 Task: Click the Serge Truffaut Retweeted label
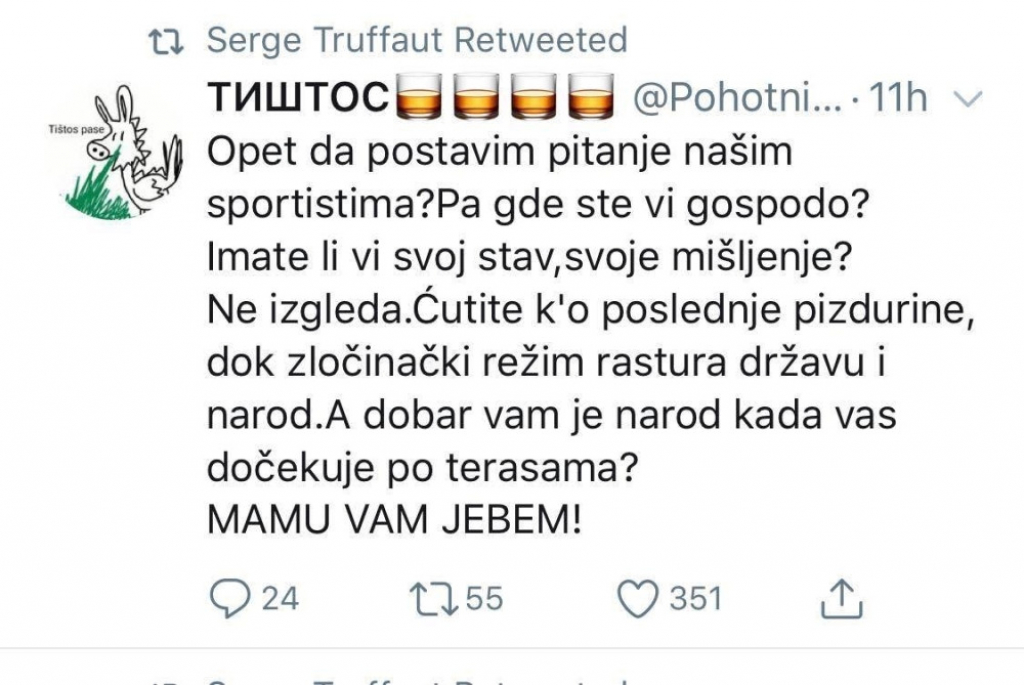(416, 41)
